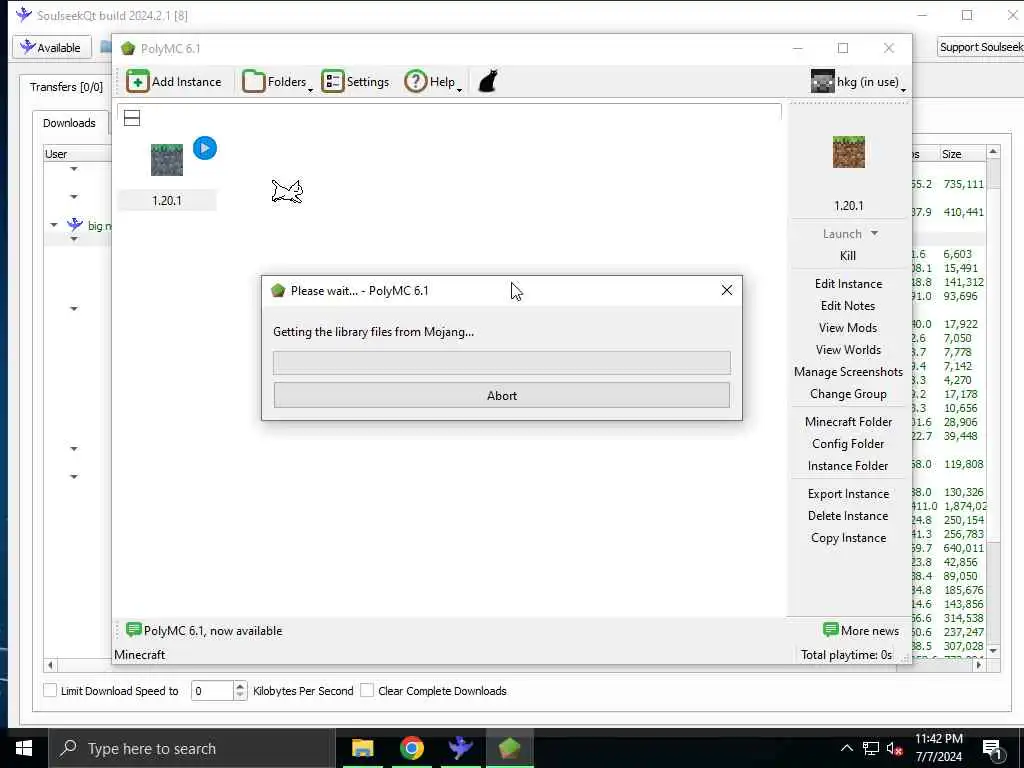Click the grass block icon in side panel
This screenshot has width=1024, height=768.
pos(848,152)
